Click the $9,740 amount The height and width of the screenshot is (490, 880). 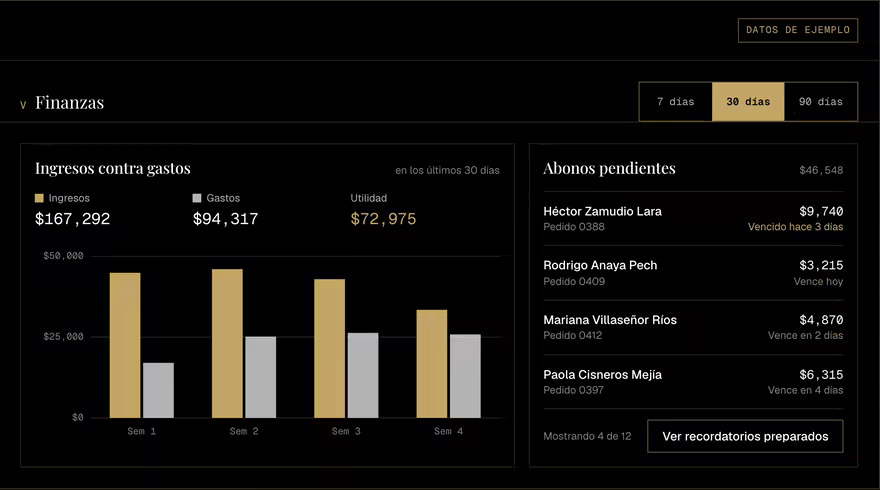pos(821,212)
